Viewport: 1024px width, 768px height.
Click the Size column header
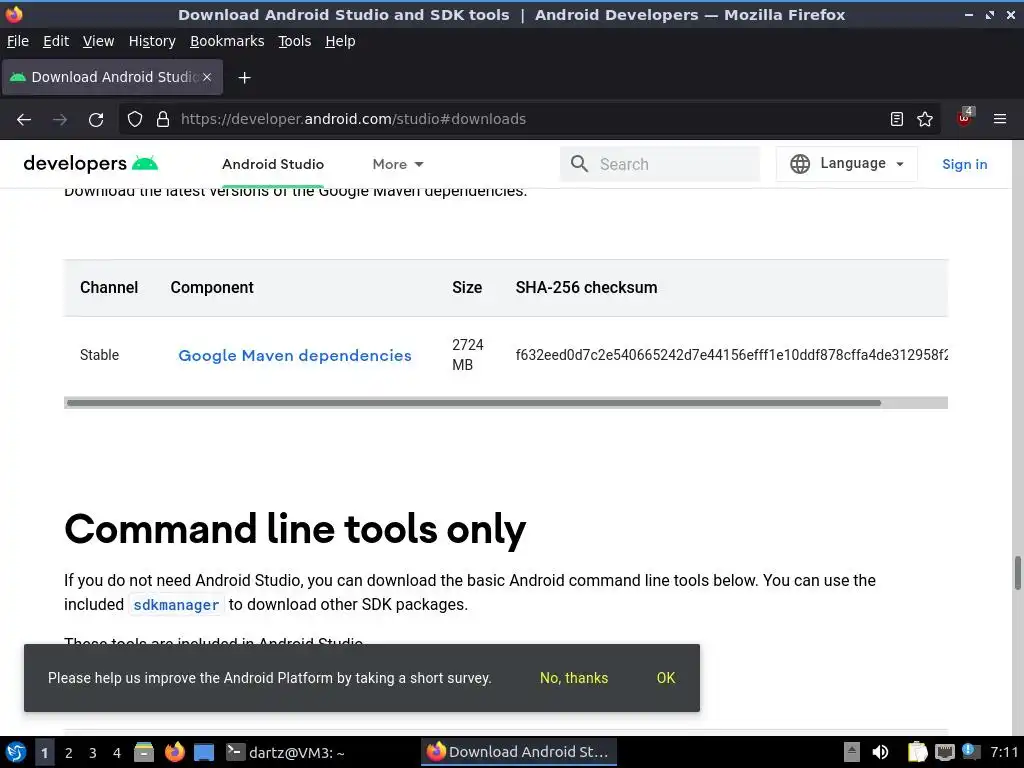467,287
